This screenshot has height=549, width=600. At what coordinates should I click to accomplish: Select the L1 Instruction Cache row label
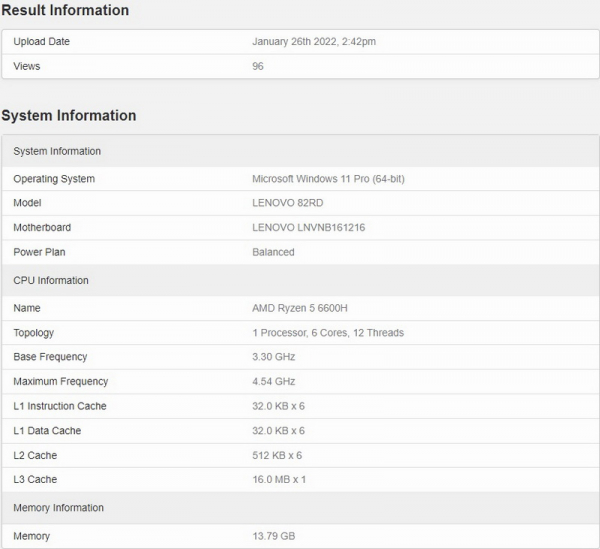(60, 406)
